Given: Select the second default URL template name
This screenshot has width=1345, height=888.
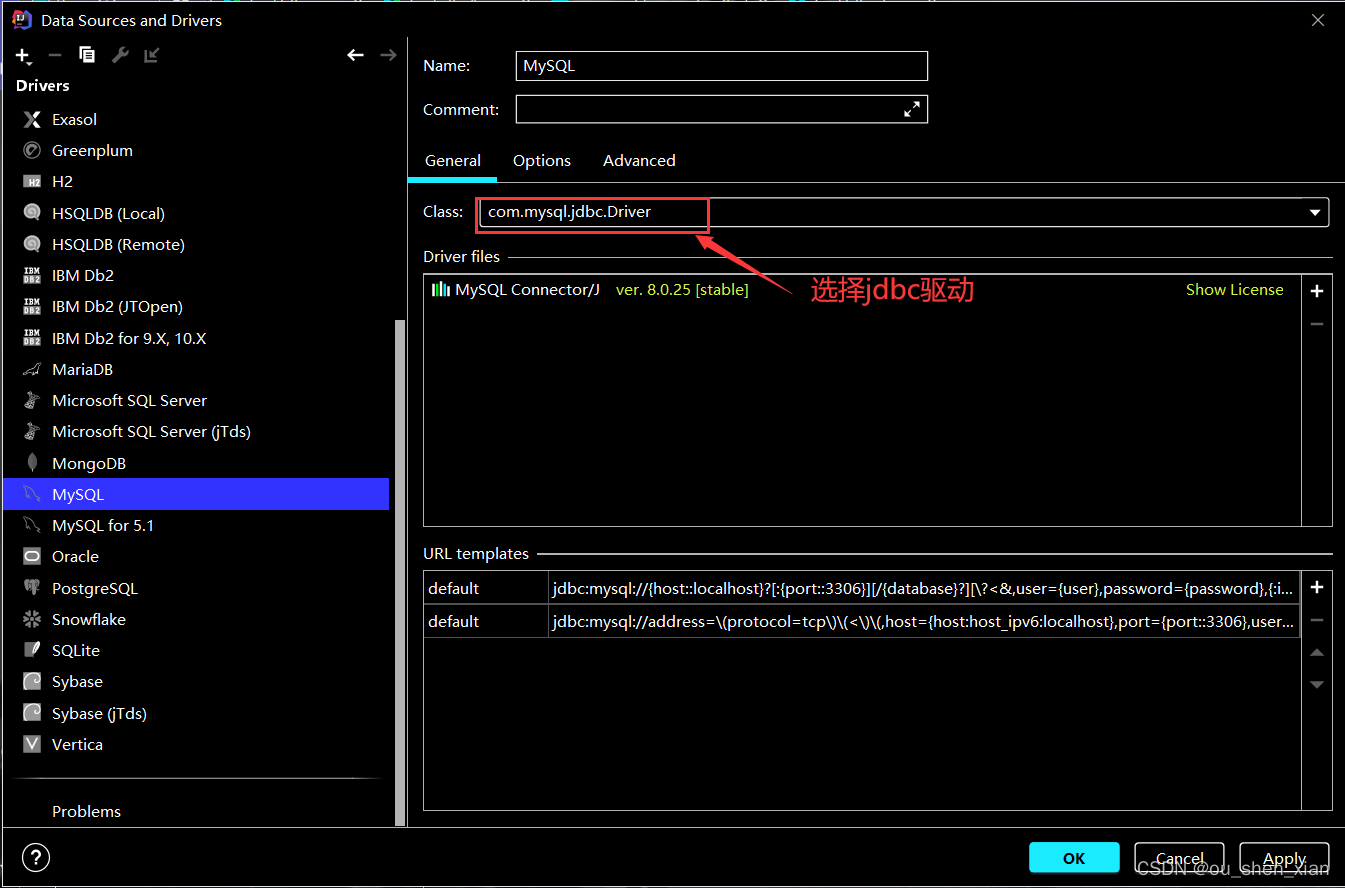Looking at the screenshot, I should click(486, 621).
